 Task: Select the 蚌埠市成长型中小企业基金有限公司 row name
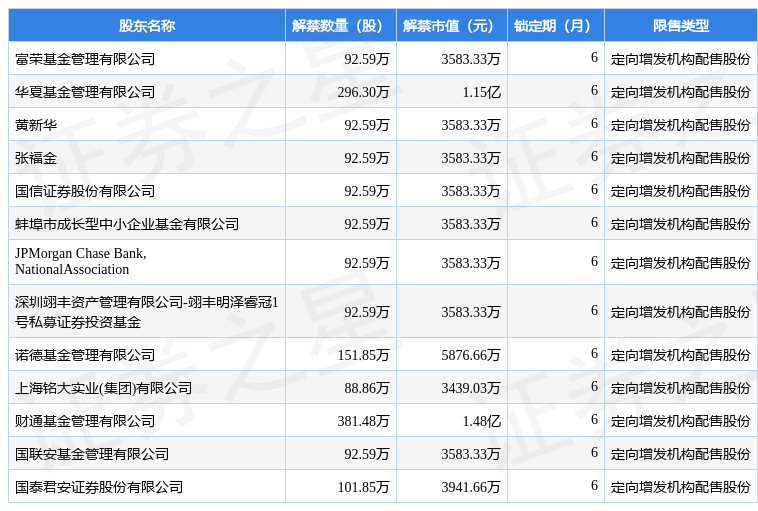click(127, 224)
